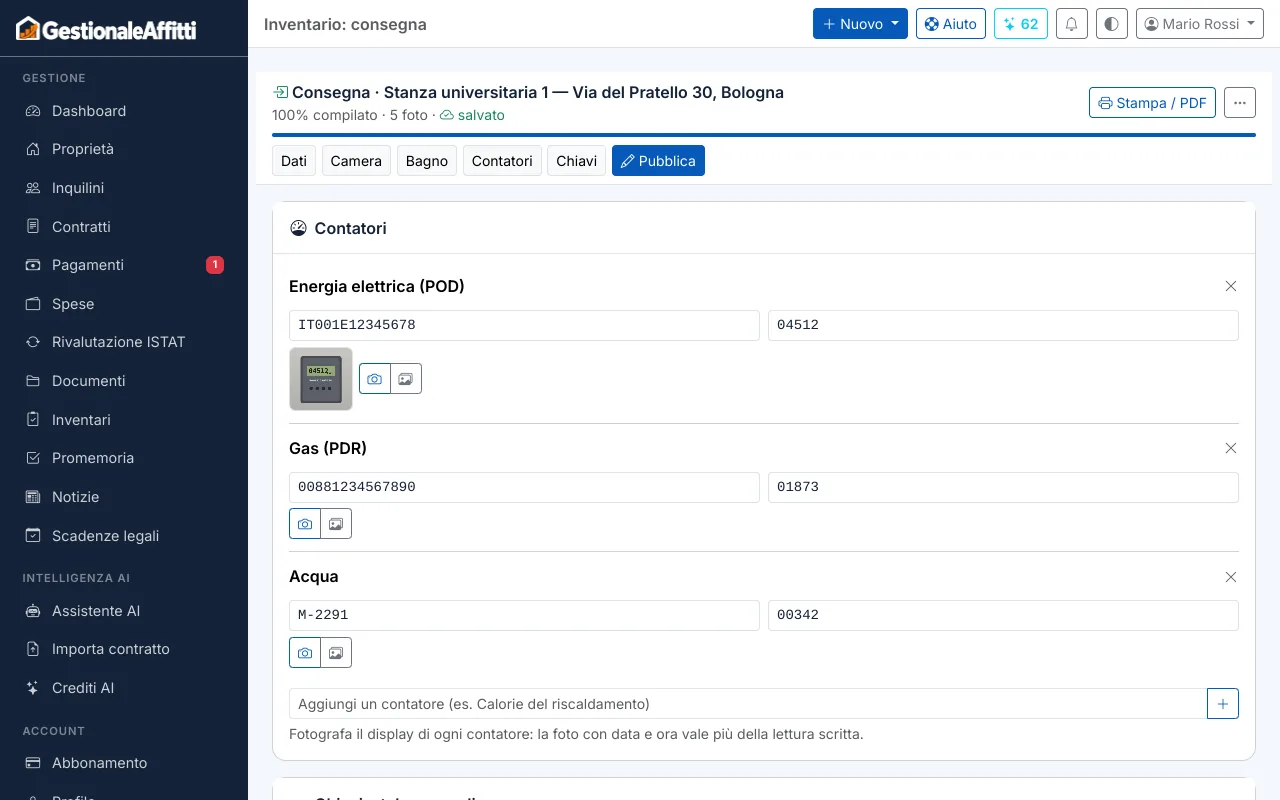1280x800 pixels.
Task: Jump to the Bagno section
Action: [427, 161]
